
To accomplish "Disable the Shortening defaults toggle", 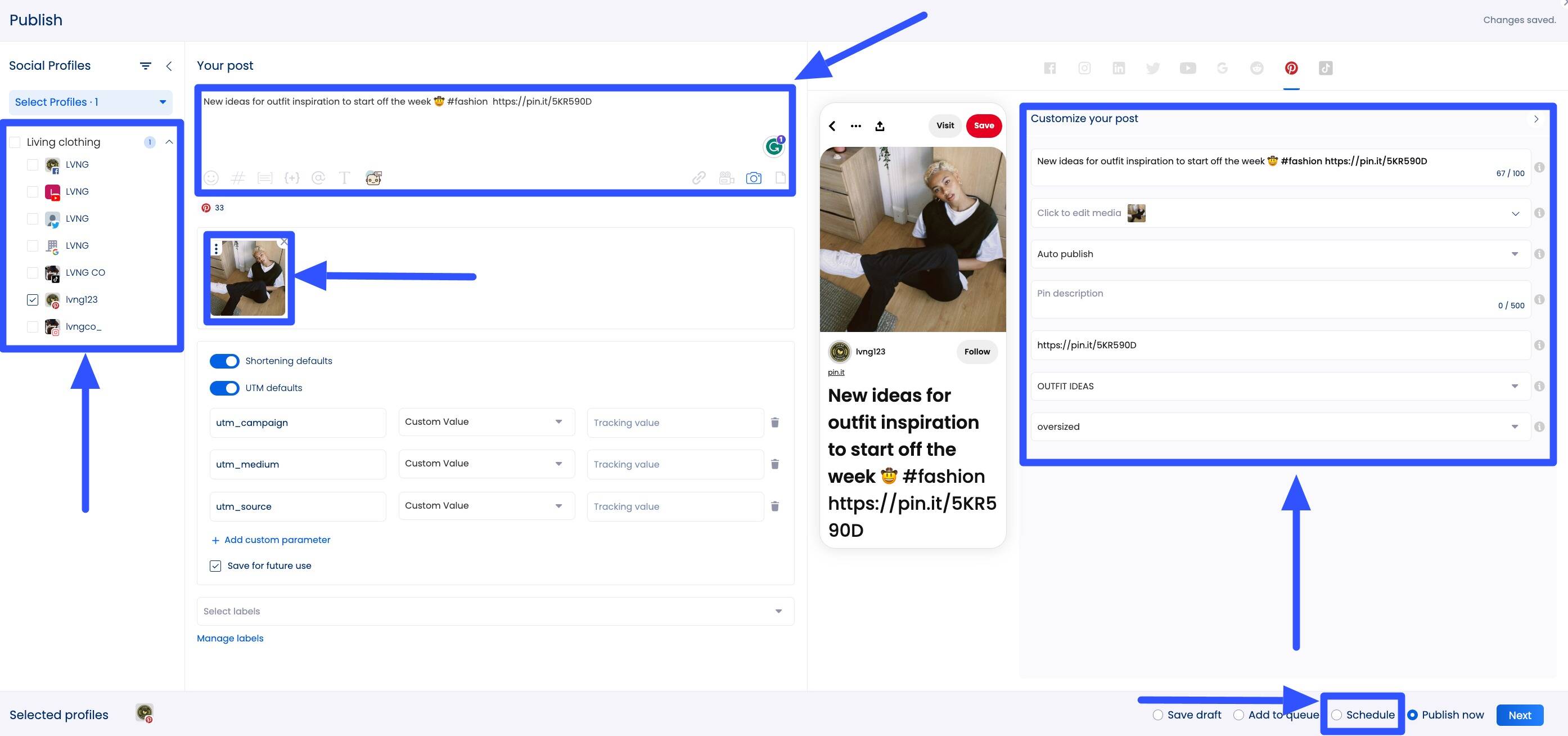I will 224,360.
